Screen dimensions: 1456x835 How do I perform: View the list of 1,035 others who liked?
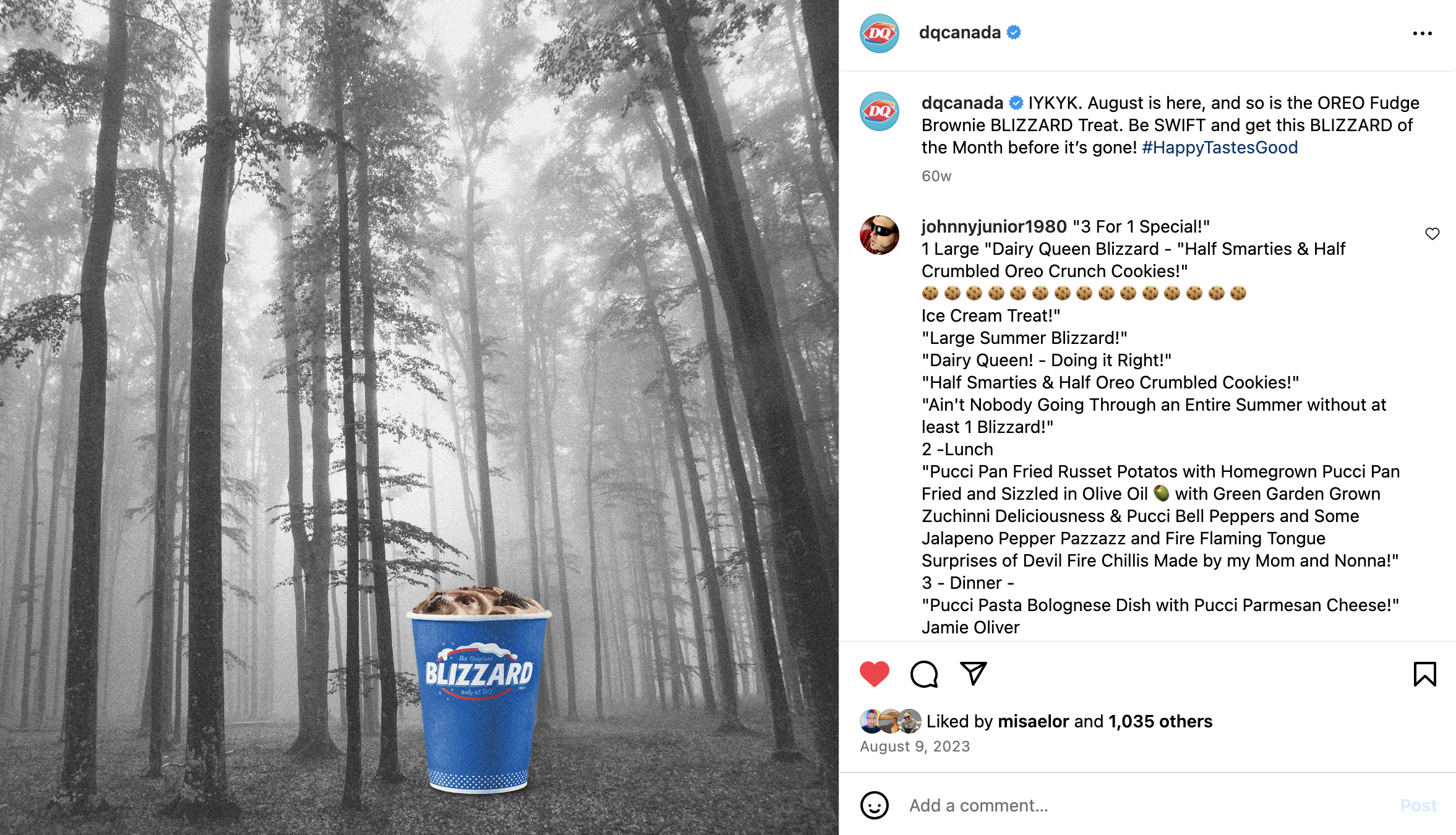[x=1160, y=721]
